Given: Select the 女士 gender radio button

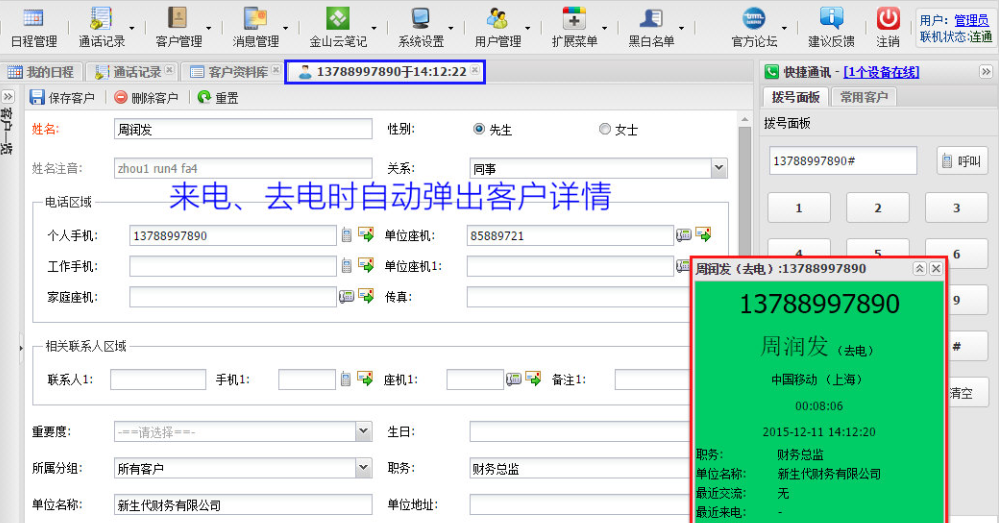Looking at the screenshot, I should point(604,129).
